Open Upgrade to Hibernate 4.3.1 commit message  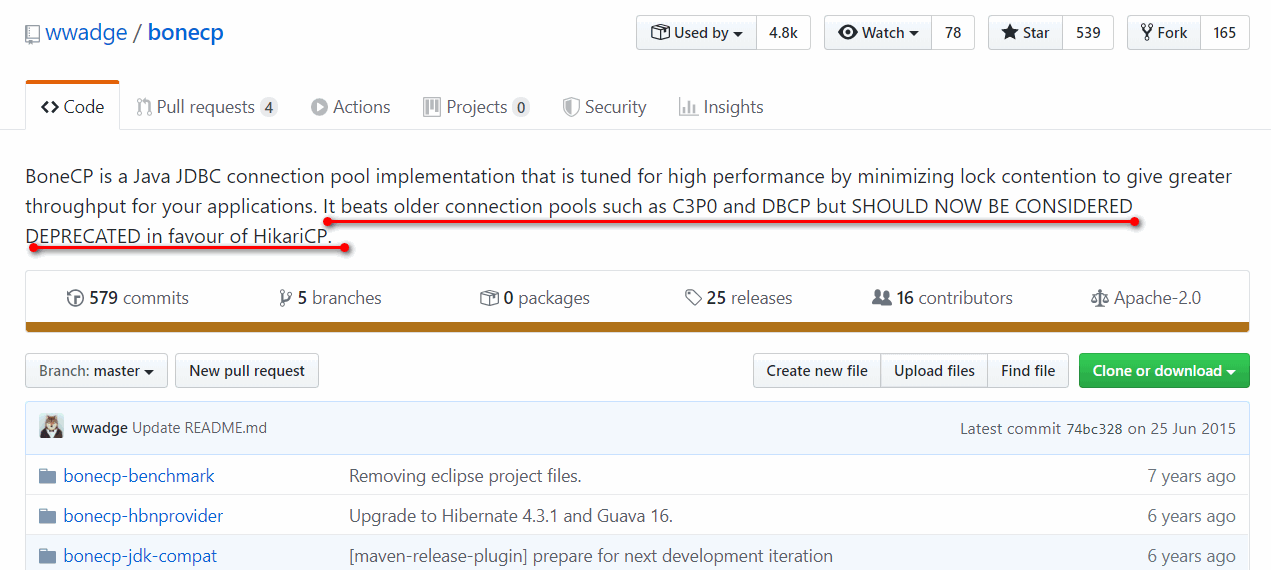coord(511,516)
